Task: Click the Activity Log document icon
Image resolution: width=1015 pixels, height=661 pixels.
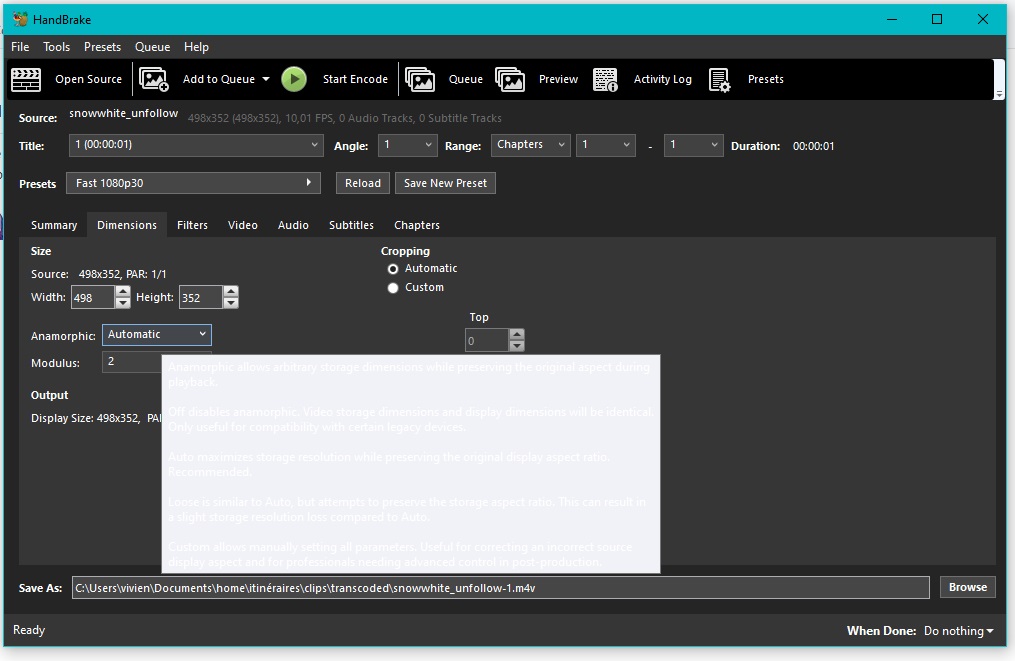Action: (605, 80)
